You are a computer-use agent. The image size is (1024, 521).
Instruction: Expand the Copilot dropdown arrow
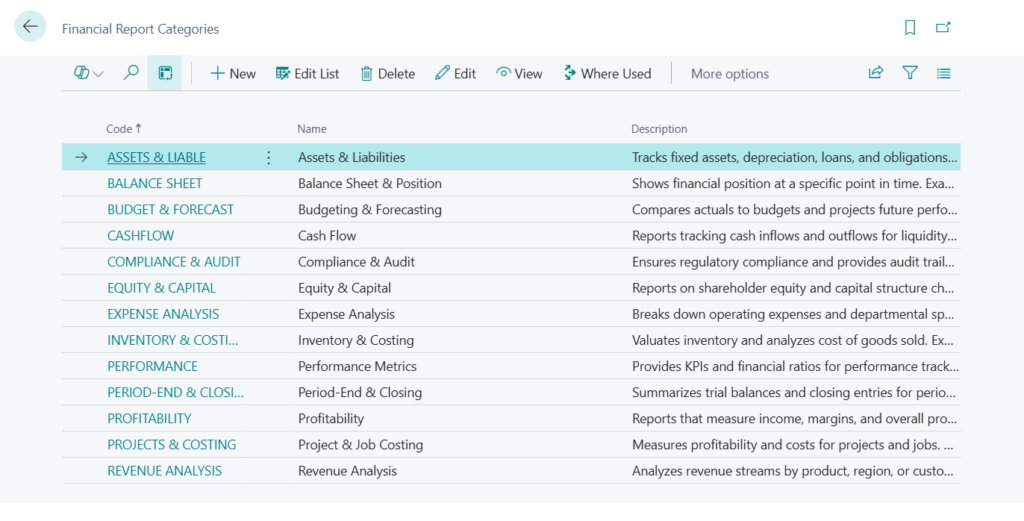98,74
